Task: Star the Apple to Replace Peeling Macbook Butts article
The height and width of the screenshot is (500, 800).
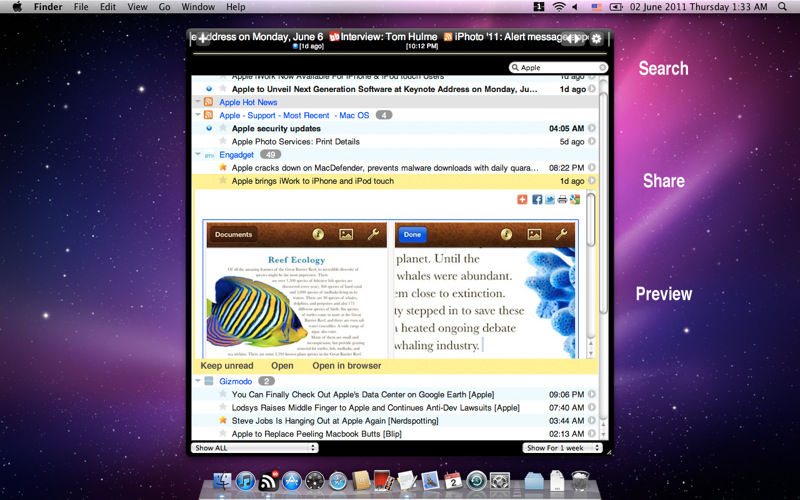Action: 222,434
